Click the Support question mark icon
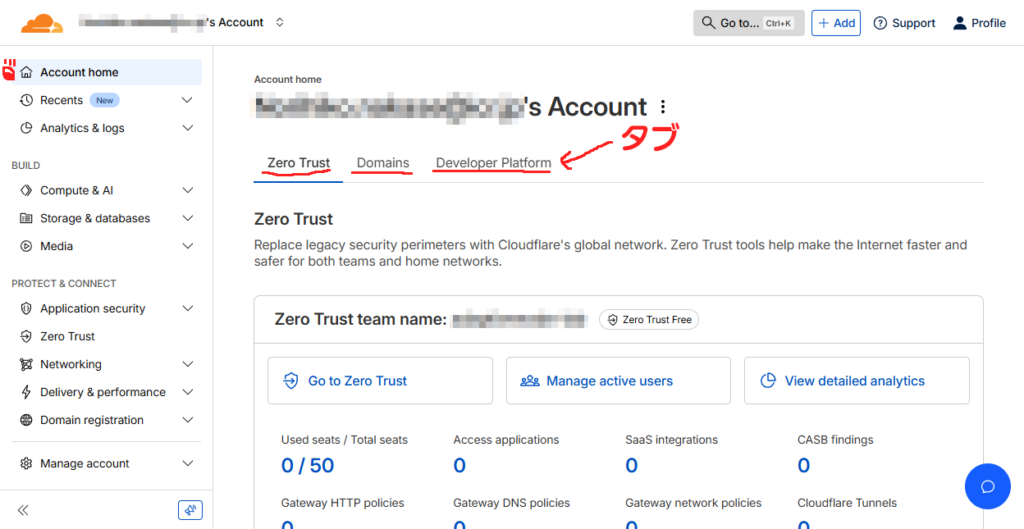 pyautogui.click(x=881, y=23)
